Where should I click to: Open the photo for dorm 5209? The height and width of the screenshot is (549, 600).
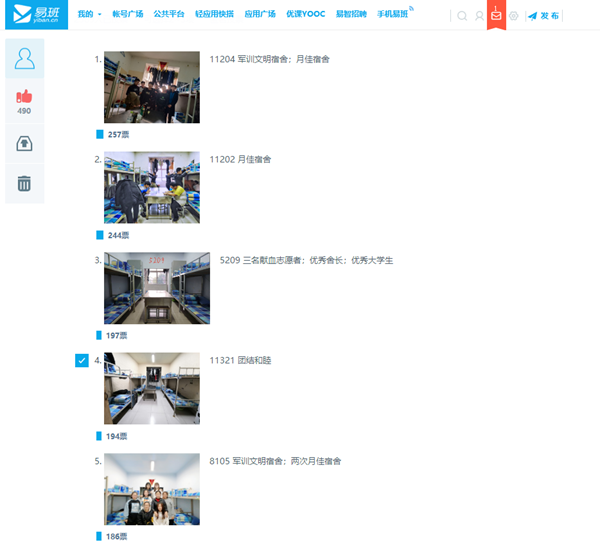157,288
